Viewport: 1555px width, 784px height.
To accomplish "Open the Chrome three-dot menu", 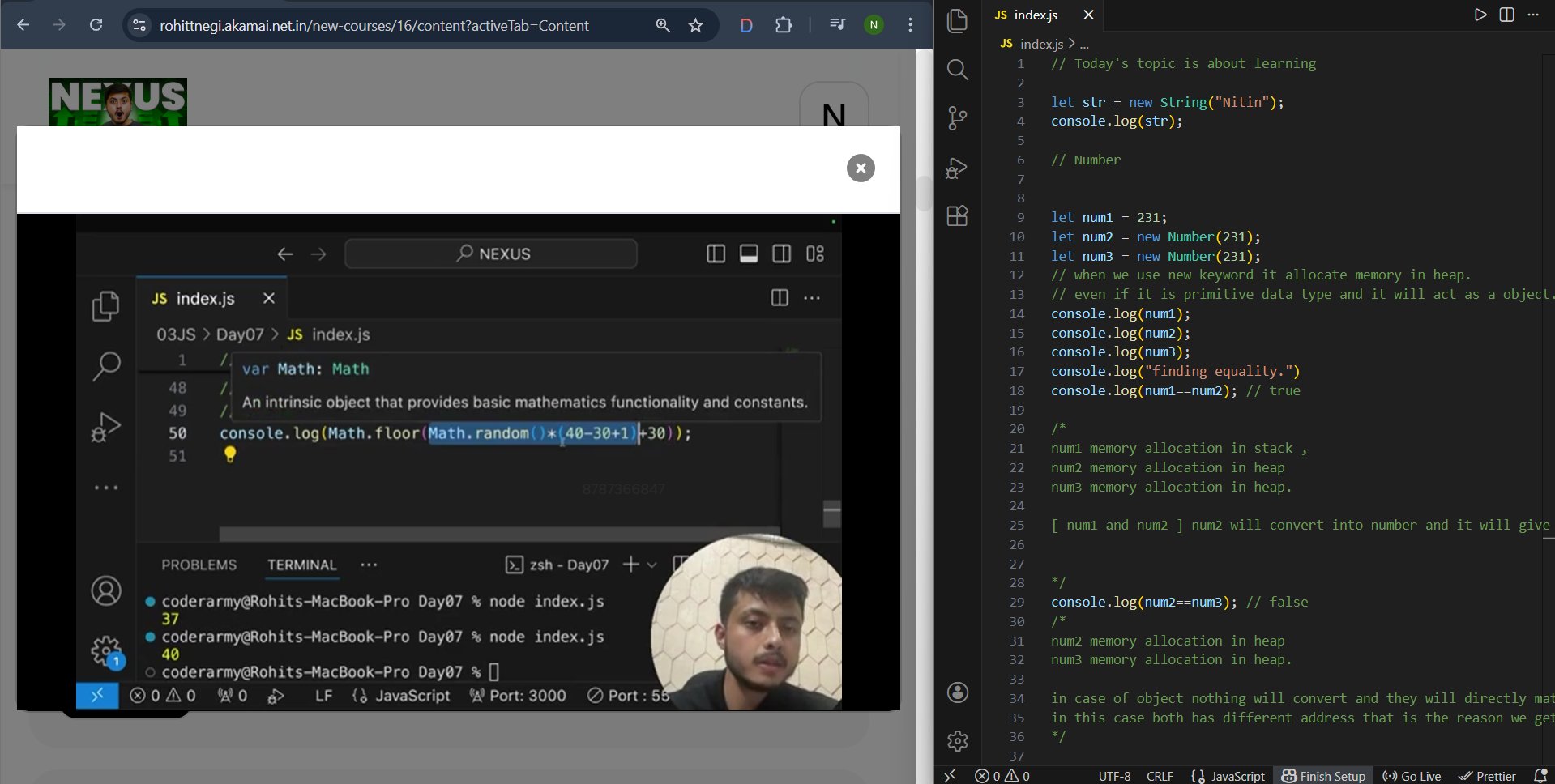I will pos(910,25).
